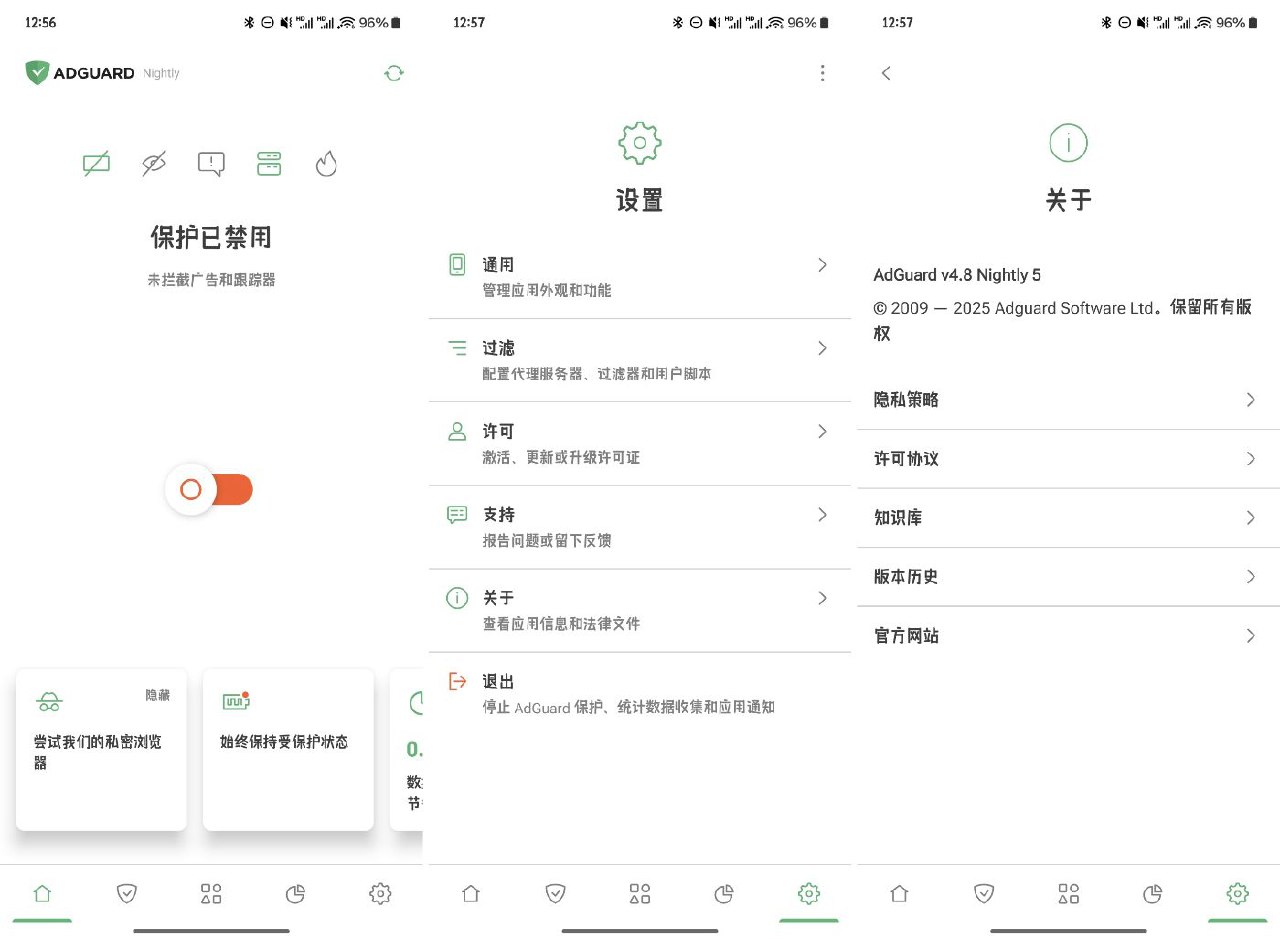Open 官方网站 official website
This screenshot has width=1280, height=939.
point(1068,636)
